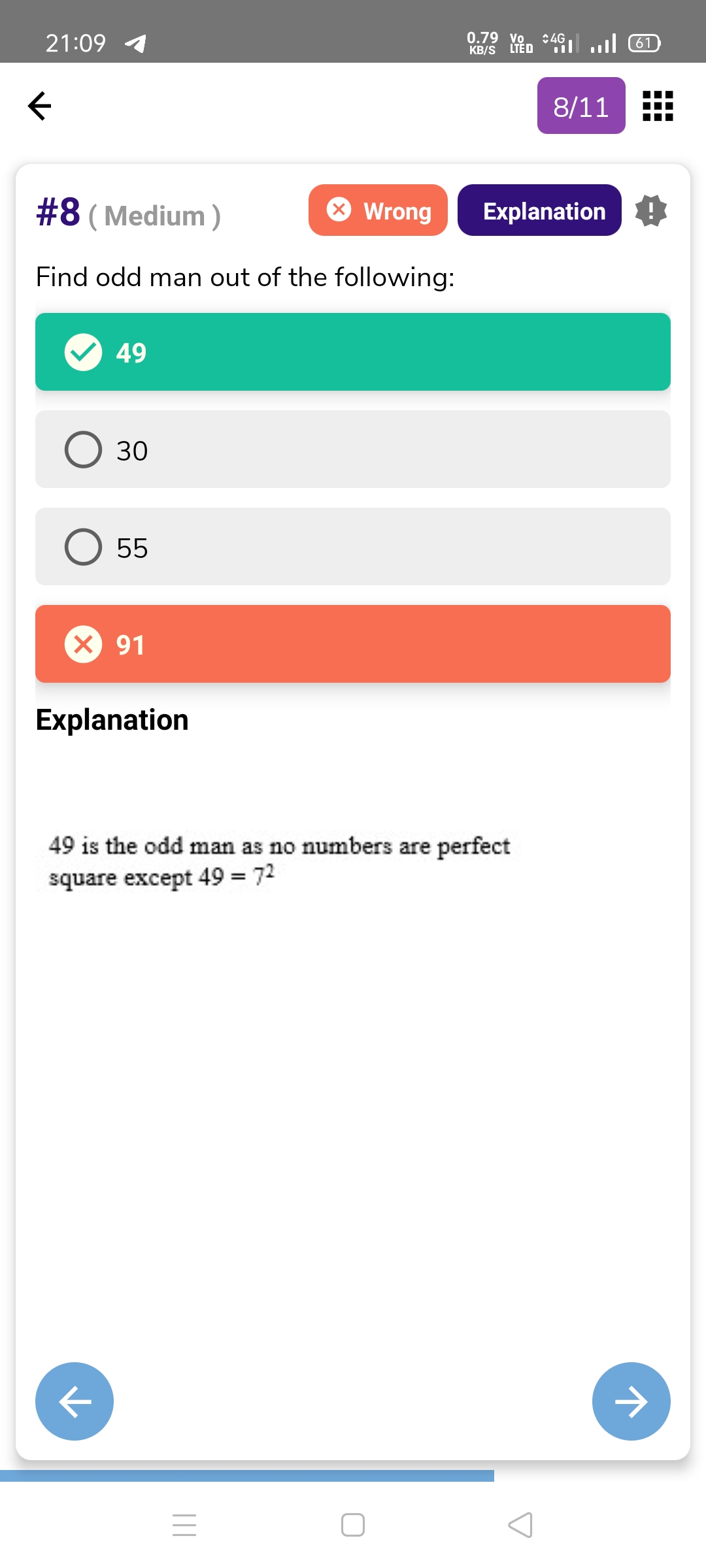Open the question grid overview icon
This screenshot has width=706, height=1568.
coord(658,106)
